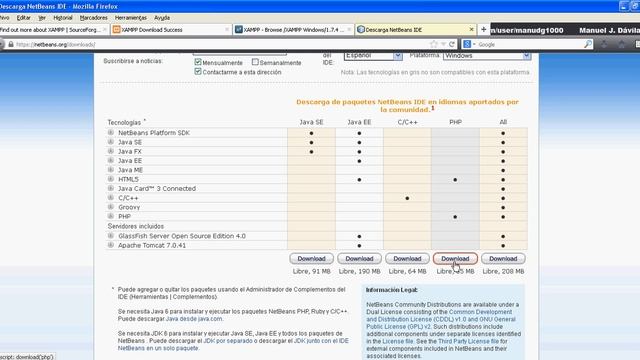Click the Google search box
The height and width of the screenshot is (360, 640).
pos(530,44)
